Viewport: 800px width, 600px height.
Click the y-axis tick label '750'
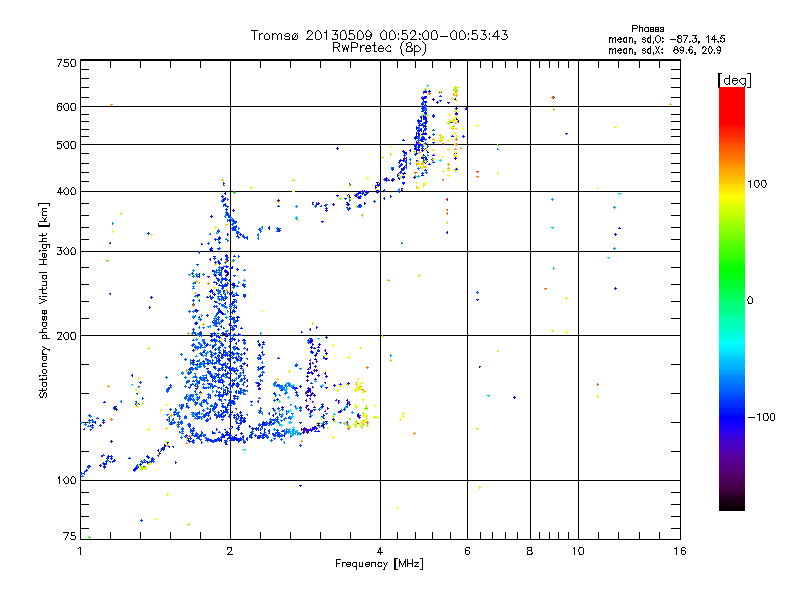[66, 63]
